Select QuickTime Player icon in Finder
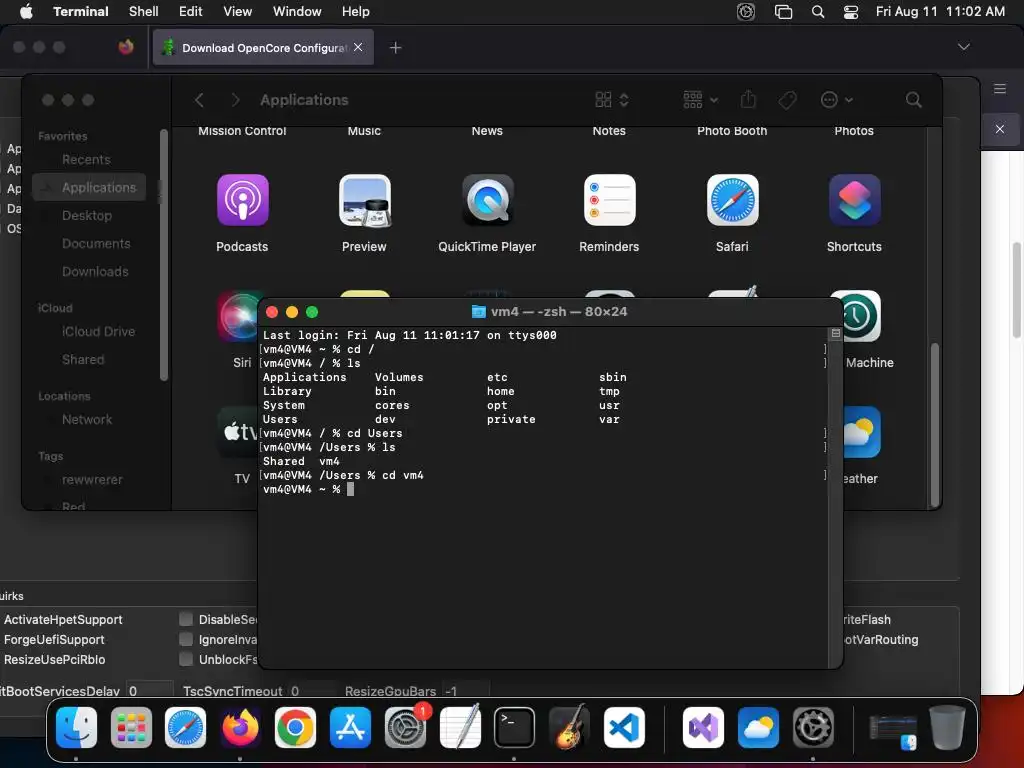The height and width of the screenshot is (768, 1024). 487,200
